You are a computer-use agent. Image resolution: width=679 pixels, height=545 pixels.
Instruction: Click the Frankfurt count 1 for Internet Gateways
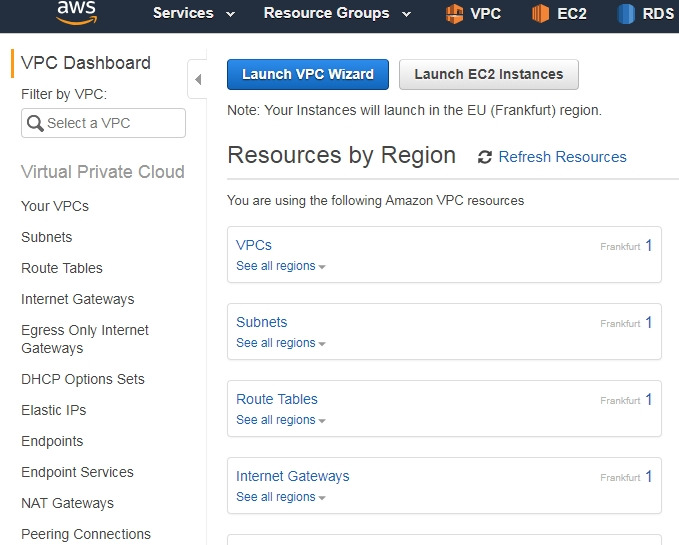(649, 477)
